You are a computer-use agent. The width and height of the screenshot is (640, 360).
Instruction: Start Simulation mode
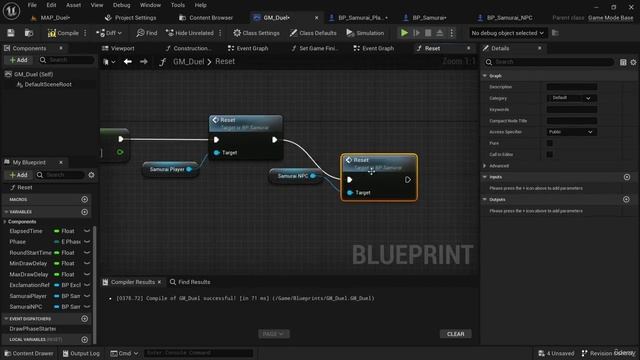pyautogui.click(x=365, y=33)
